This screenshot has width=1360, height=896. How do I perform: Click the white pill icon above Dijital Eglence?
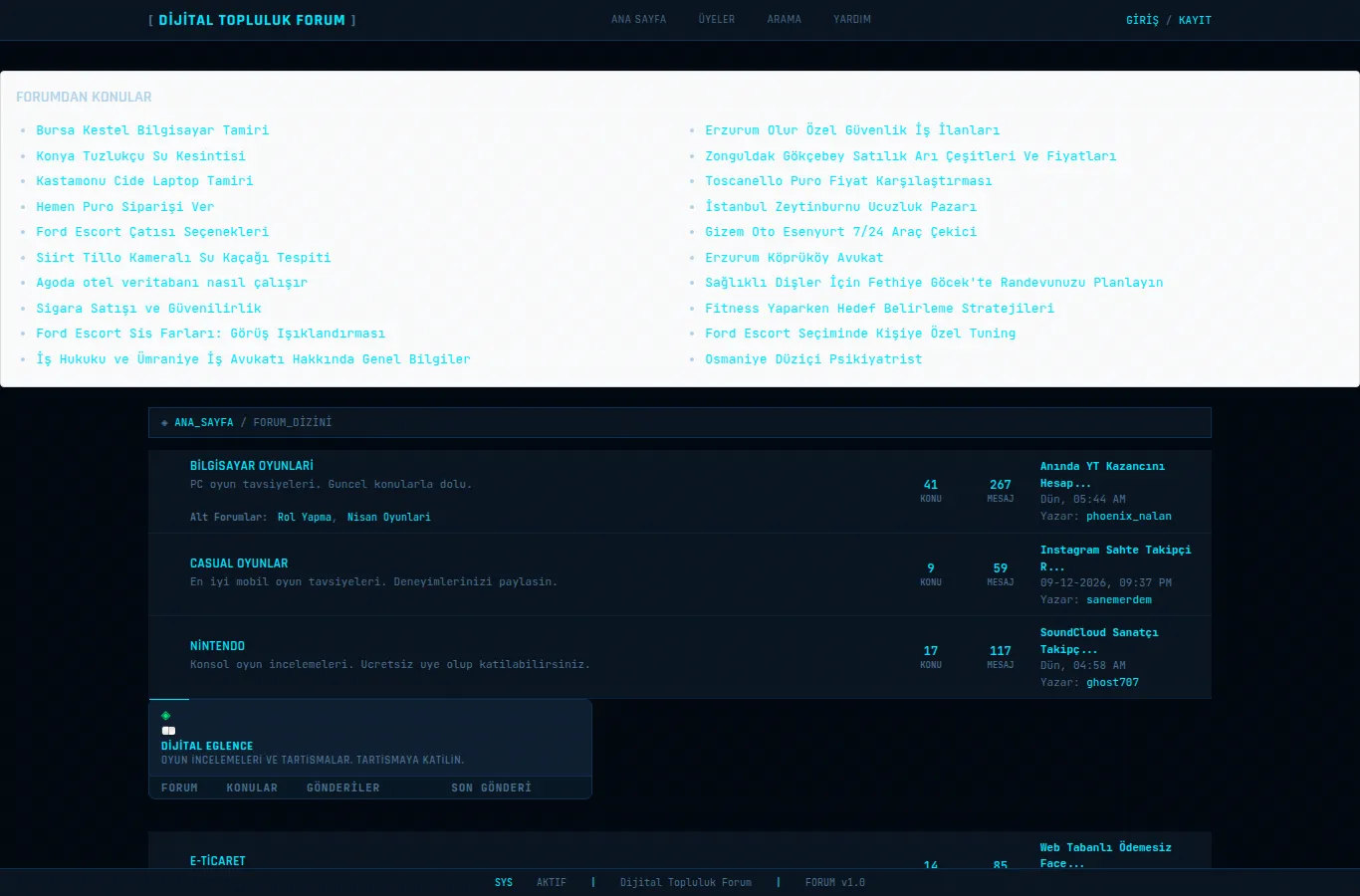pos(168,731)
